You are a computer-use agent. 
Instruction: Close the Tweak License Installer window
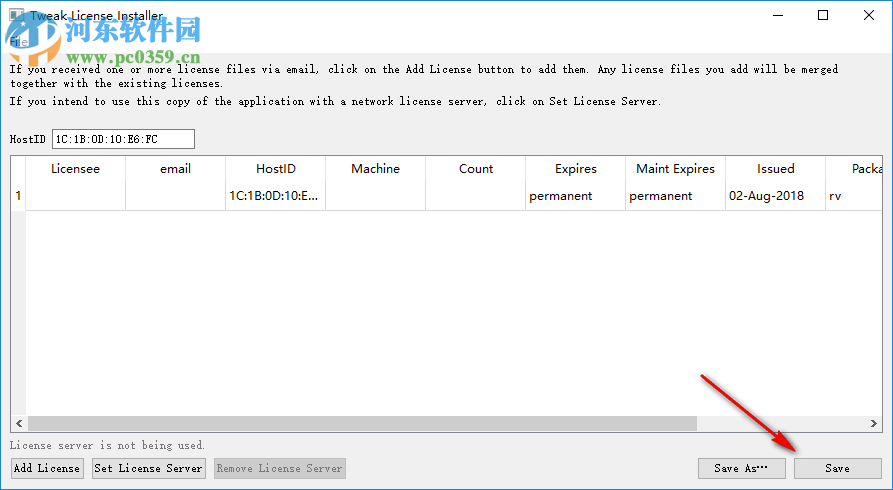coord(869,15)
